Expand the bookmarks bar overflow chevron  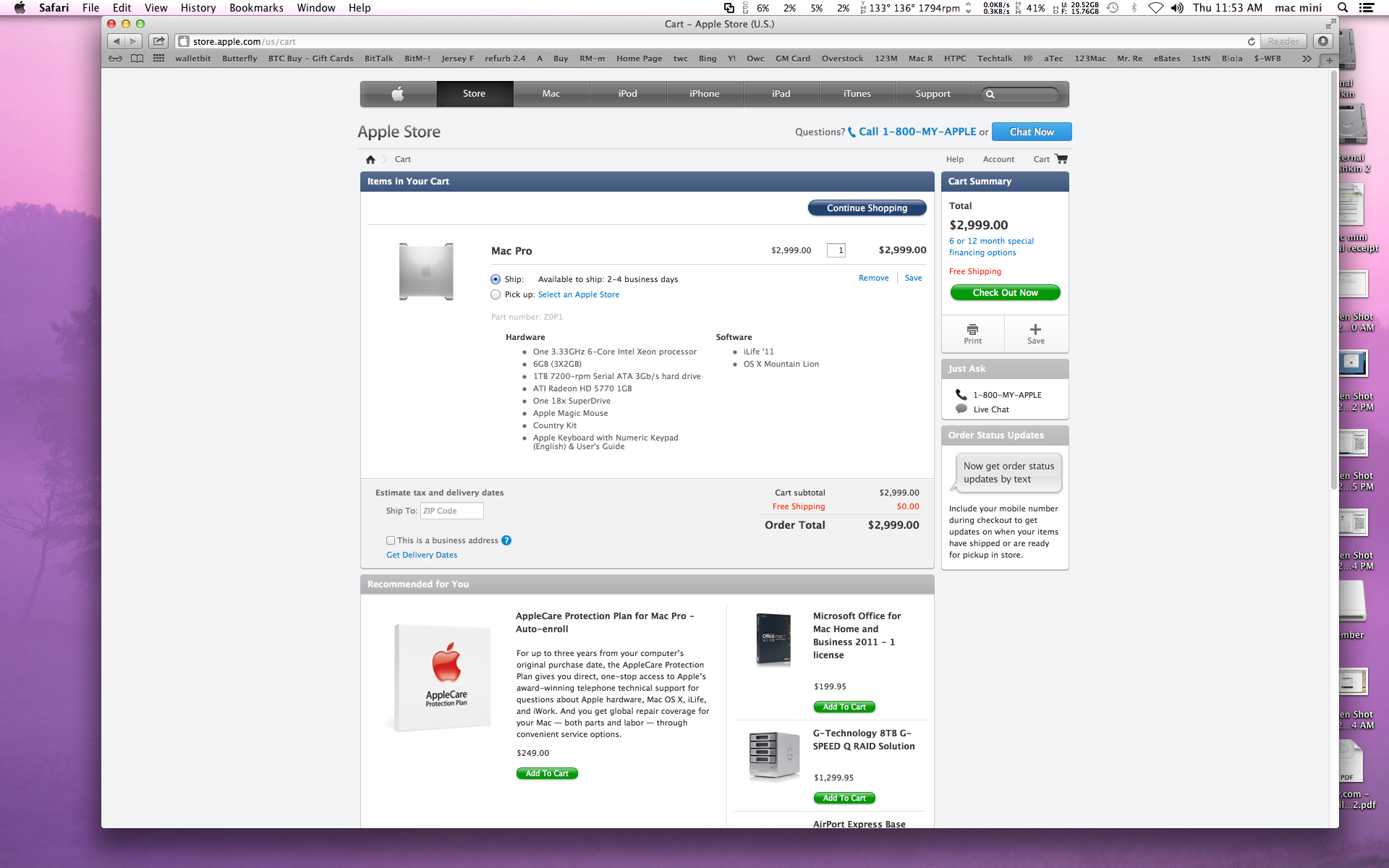(x=1307, y=59)
